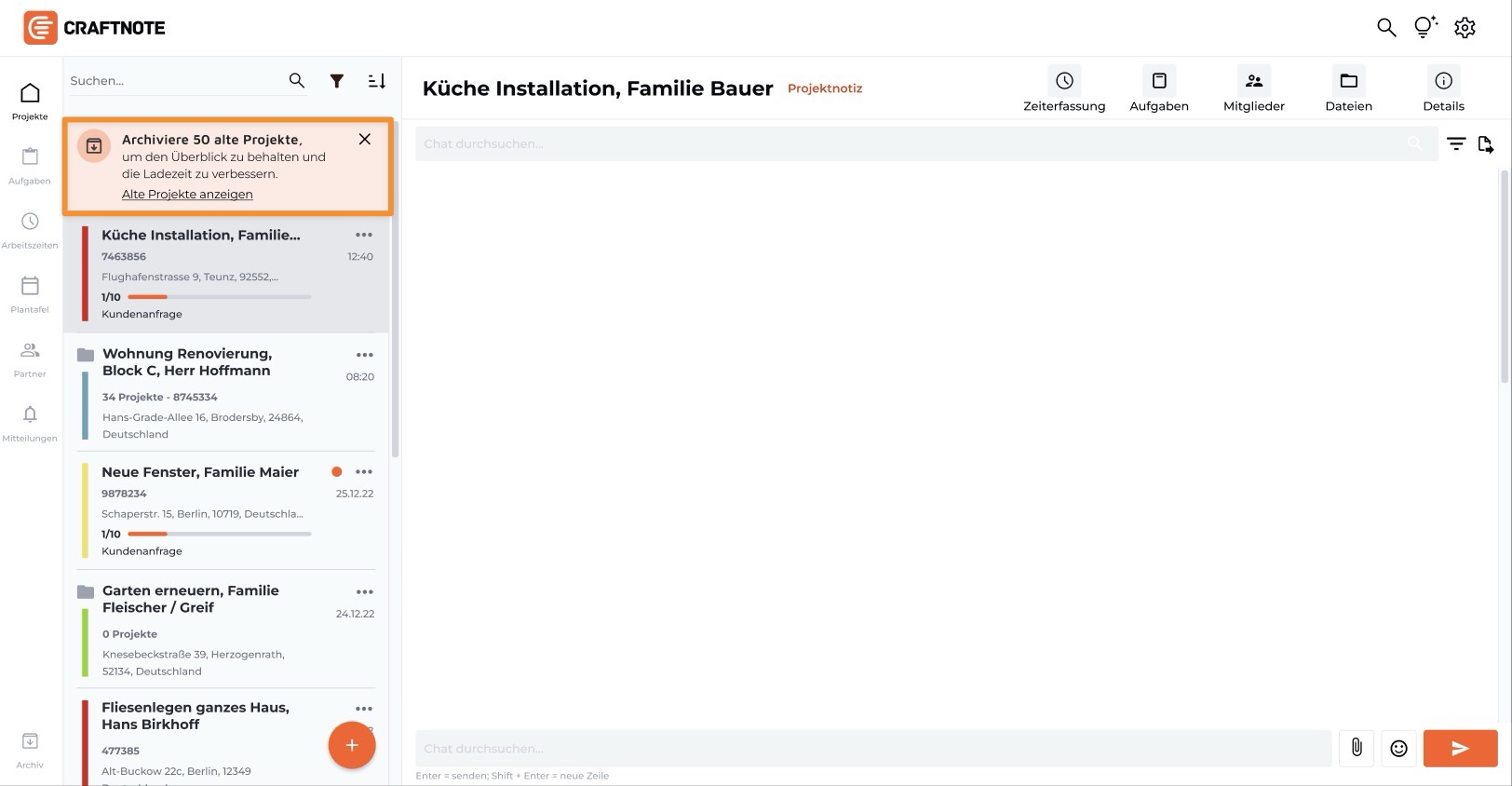The width and height of the screenshot is (1512, 786).
Task: Show project Details info icon
Action: coord(1443,82)
